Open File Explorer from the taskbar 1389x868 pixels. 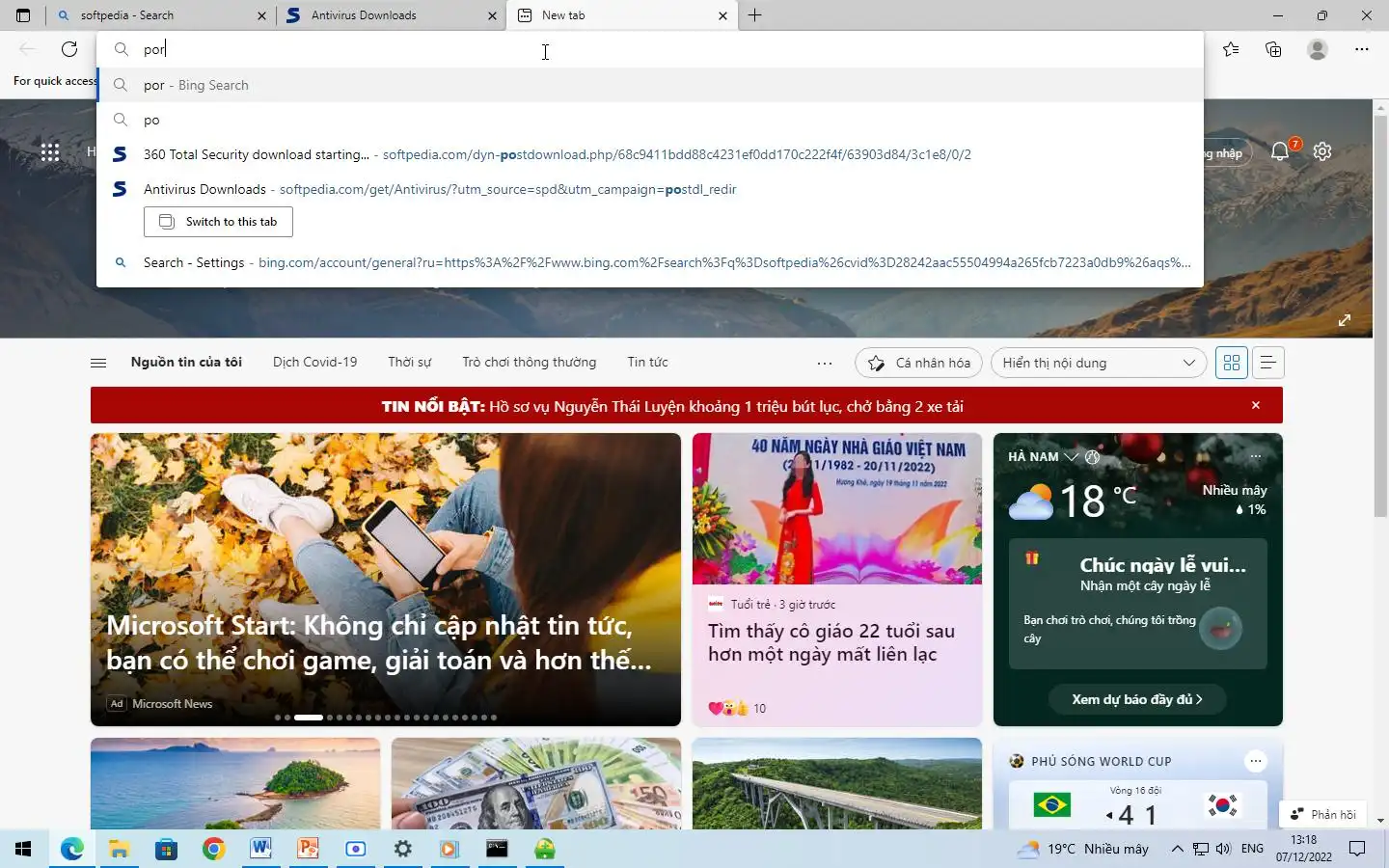[119, 849]
